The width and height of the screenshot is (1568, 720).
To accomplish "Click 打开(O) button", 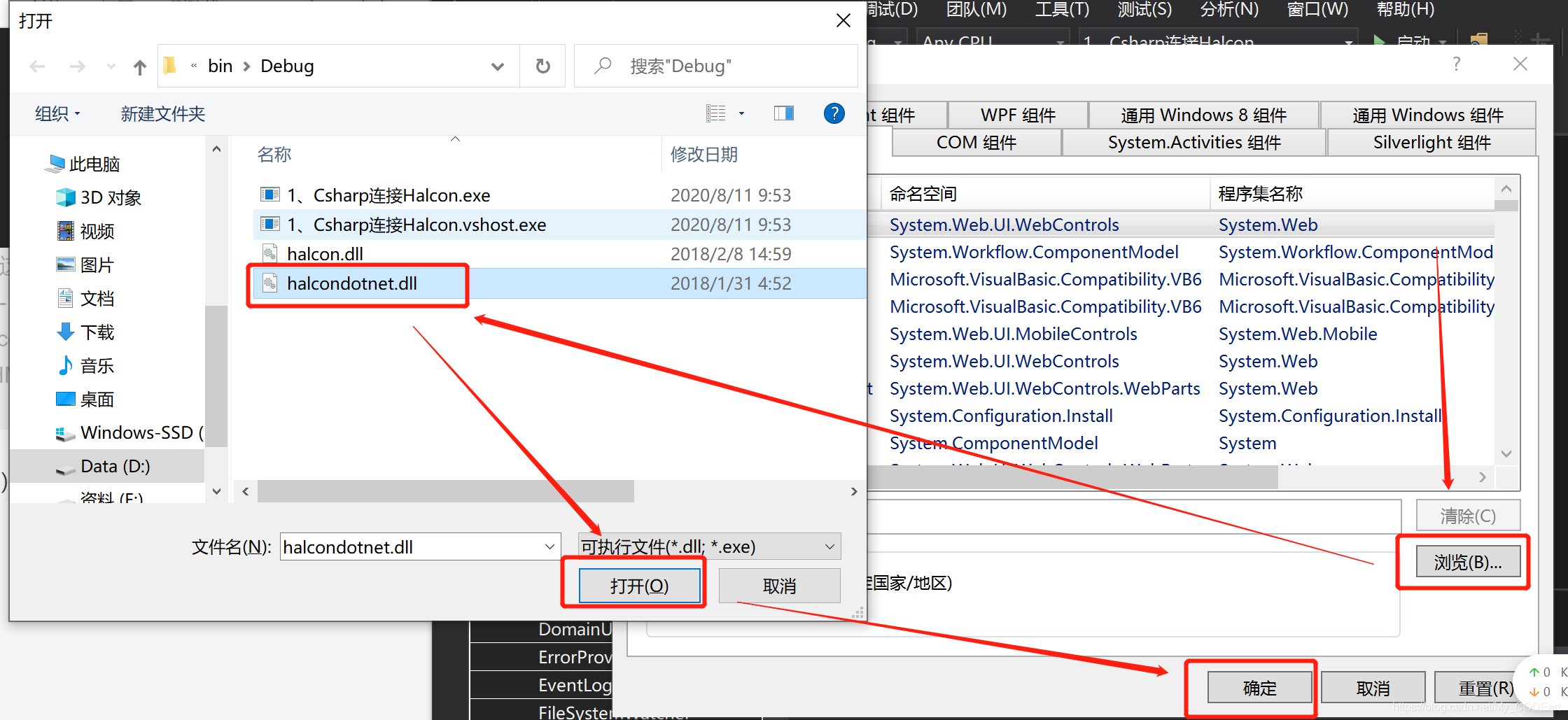I will click(x=640, y=586).
